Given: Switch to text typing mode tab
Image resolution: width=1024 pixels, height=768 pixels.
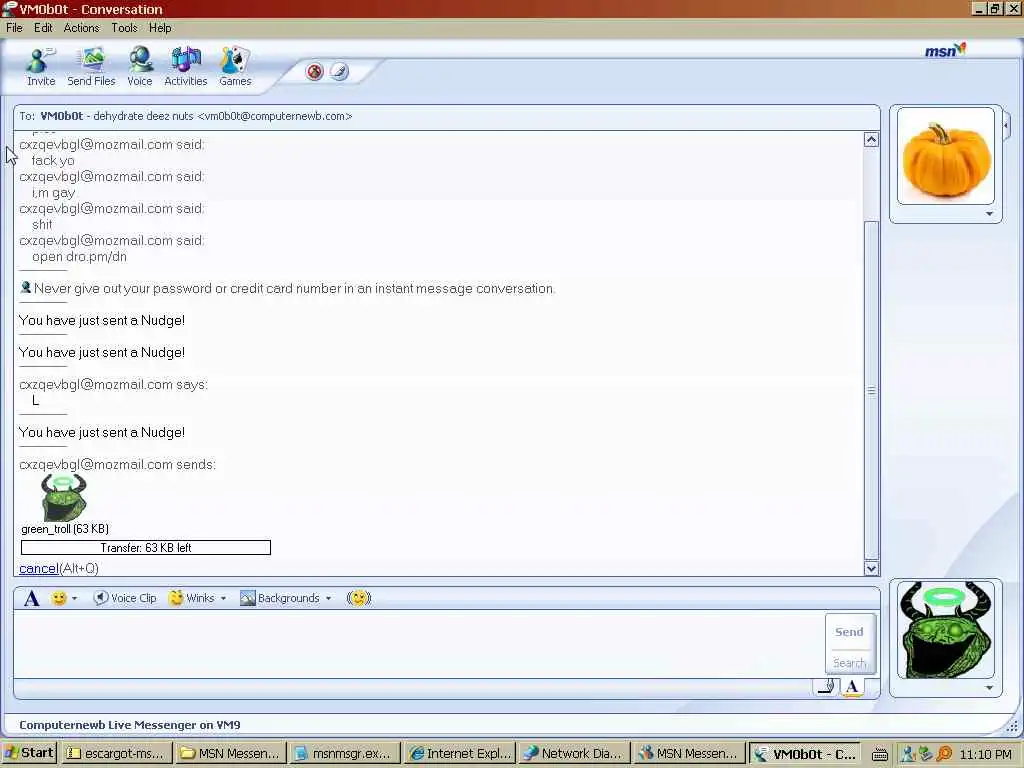Looking at the screenshot, I should pos(852,686).
